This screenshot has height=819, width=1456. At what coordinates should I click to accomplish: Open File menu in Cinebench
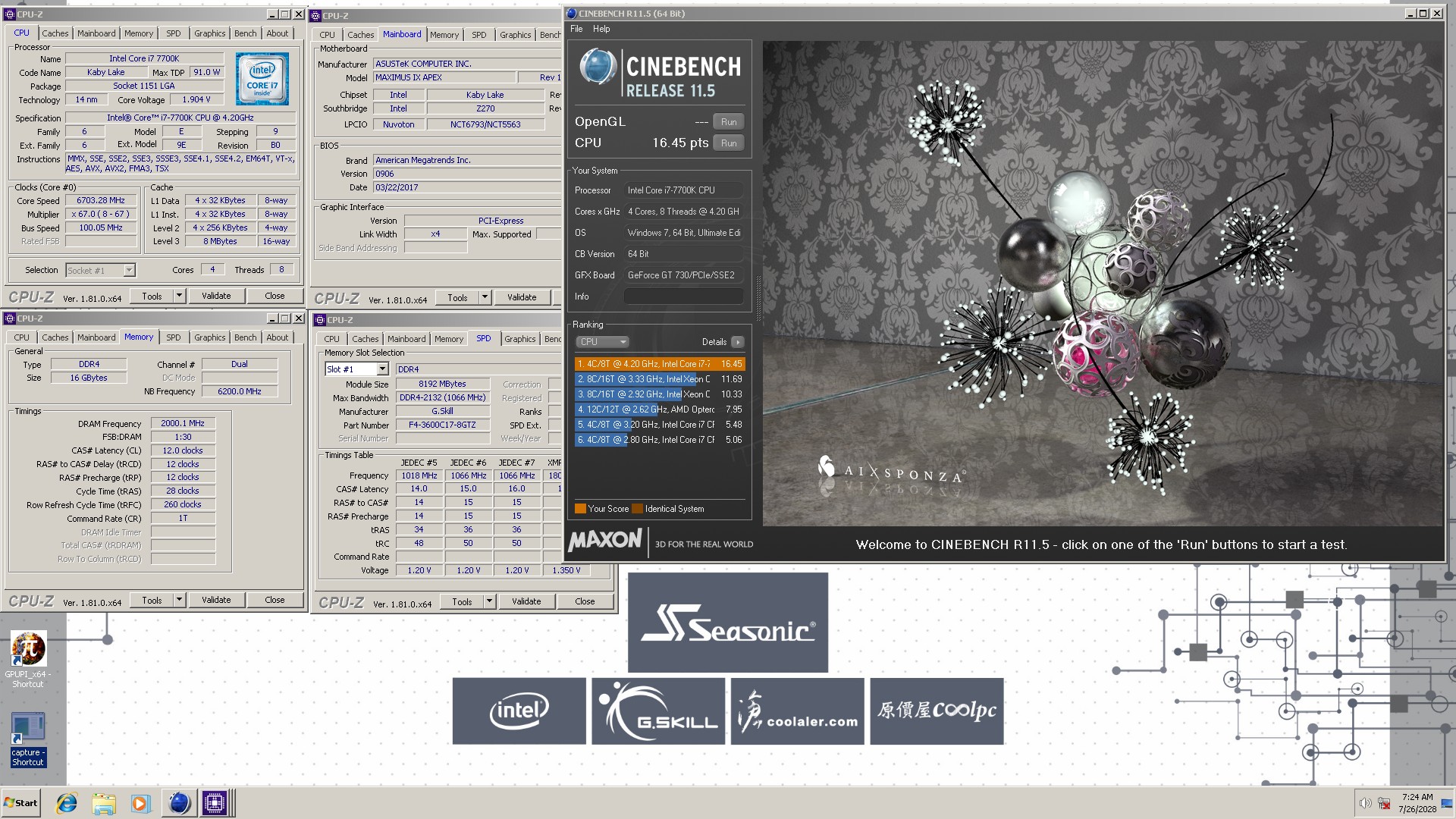(576, 29)
